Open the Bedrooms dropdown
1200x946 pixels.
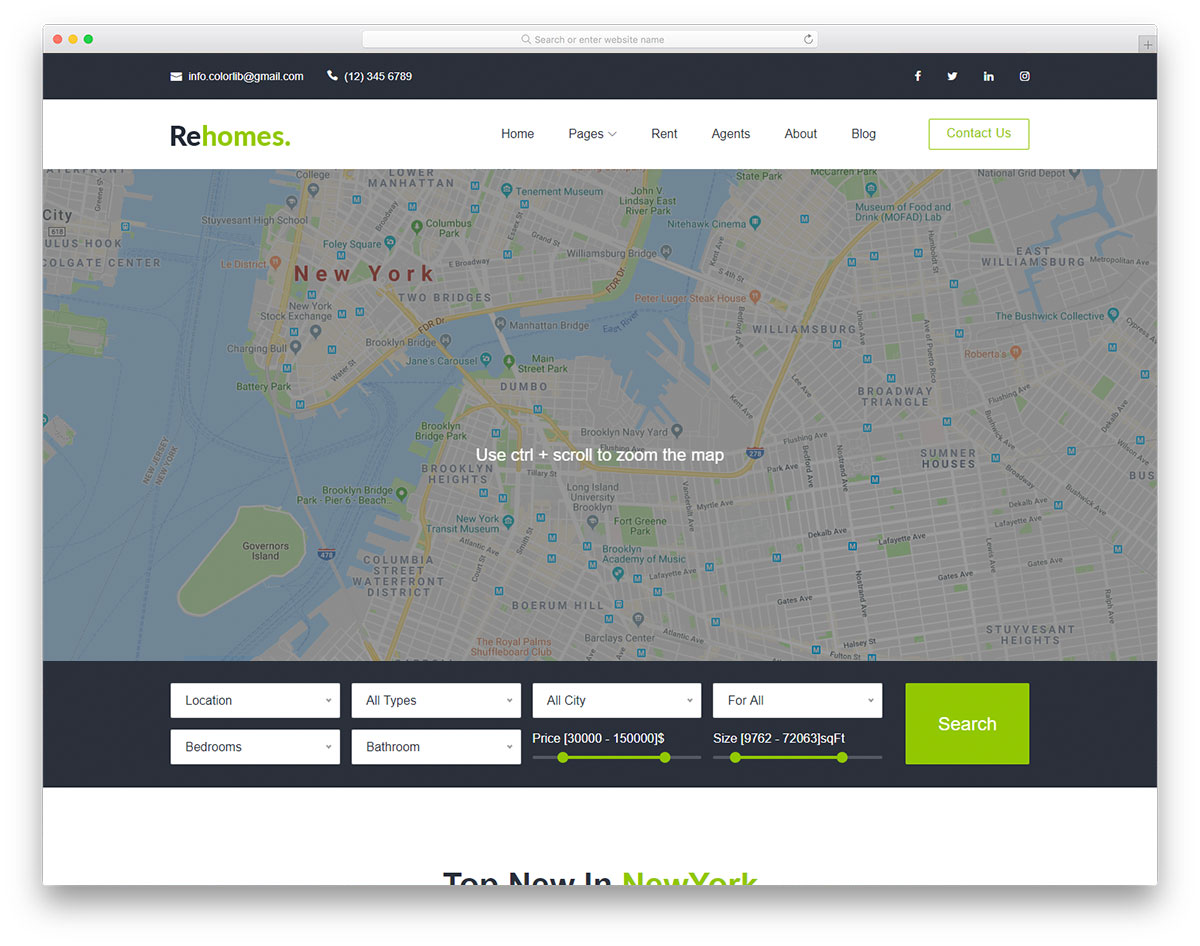255,747
